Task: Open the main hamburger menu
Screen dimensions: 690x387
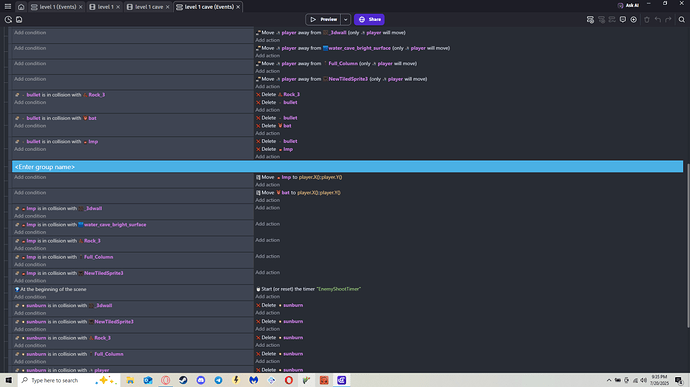Action: (8, 7)
